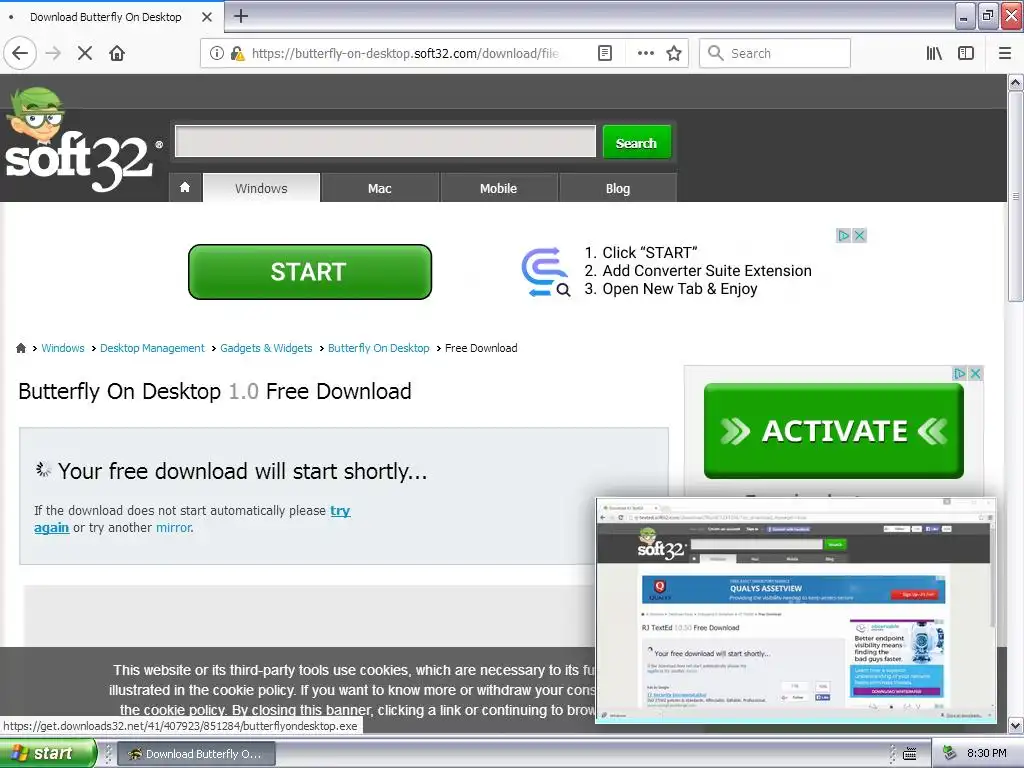
Task: Click the converter suite ad logo
Action: click(x=546, y=272)
